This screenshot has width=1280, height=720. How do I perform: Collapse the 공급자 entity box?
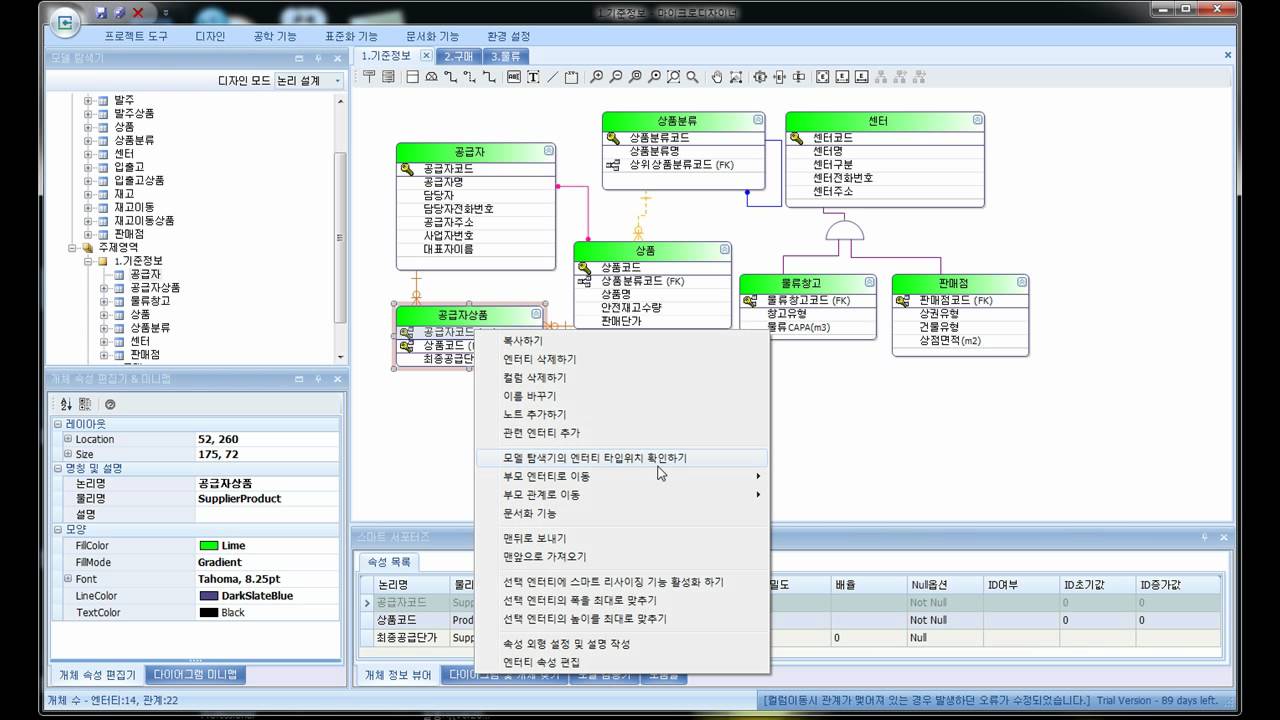[x=548, y=151]
